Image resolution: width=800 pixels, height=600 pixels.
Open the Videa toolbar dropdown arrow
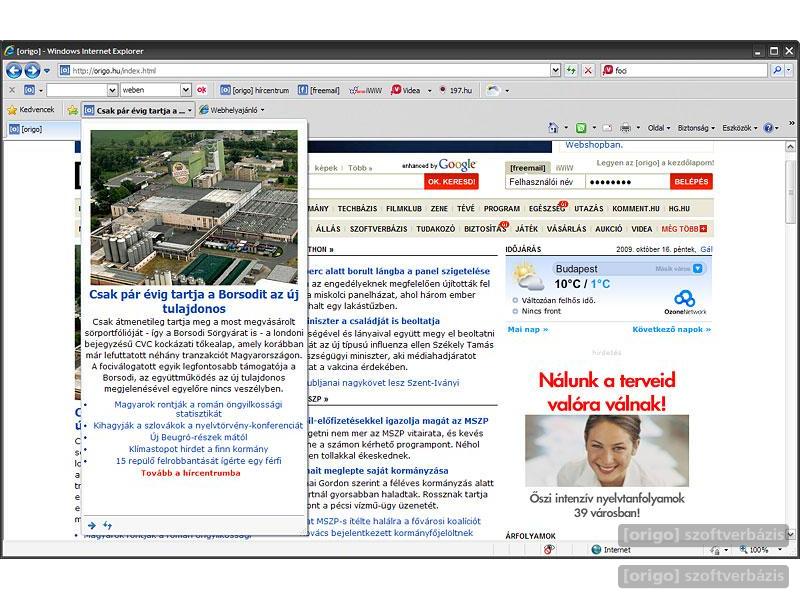click(429, 91)
